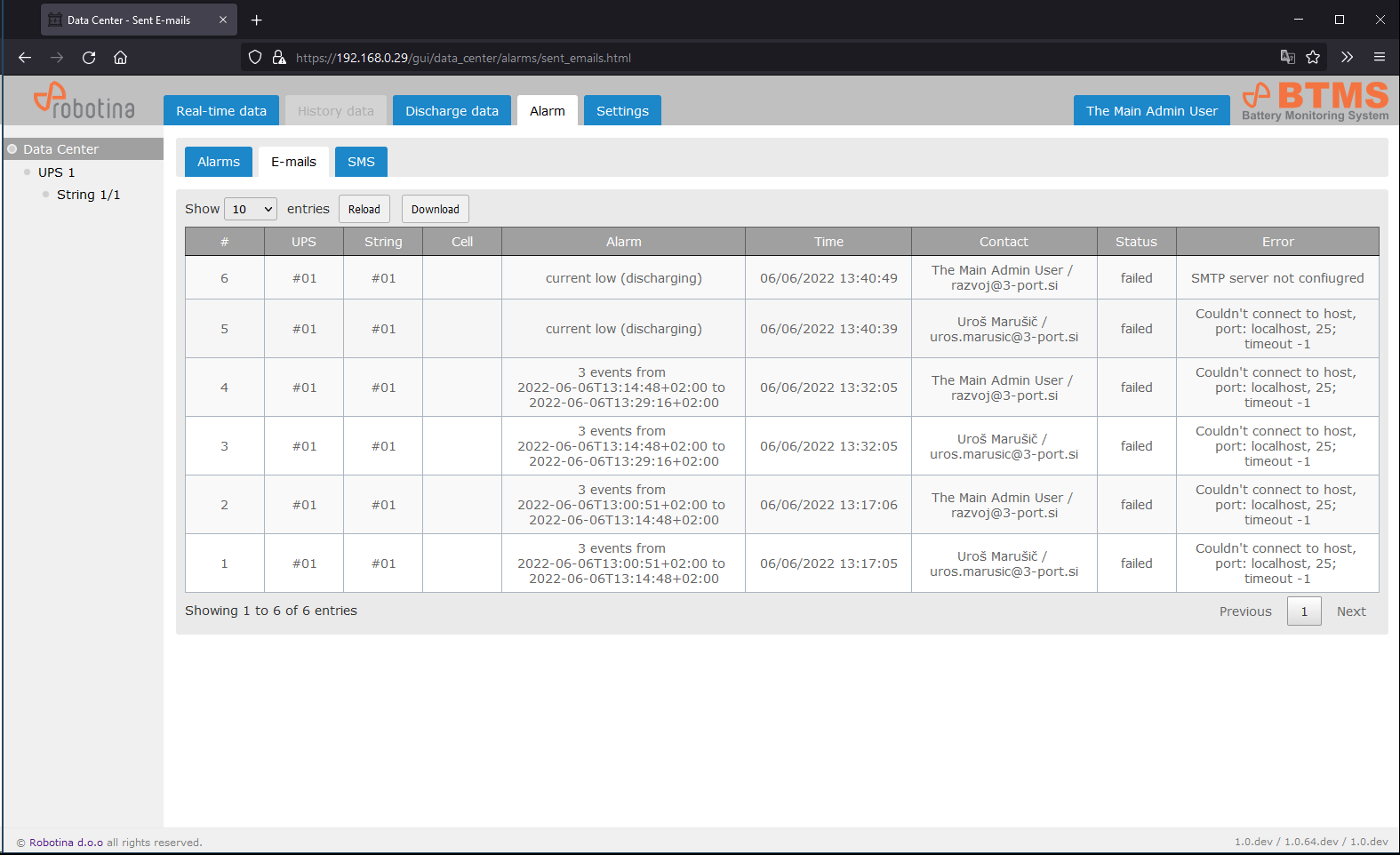This screenshot has height=855, width=1400.
Task: Select String 1/1 in the tree
Action: click(88, 195)
